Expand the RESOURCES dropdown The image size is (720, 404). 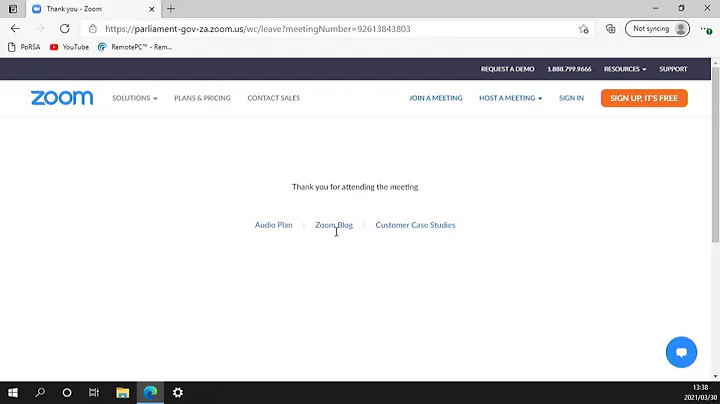pos(625,69)
